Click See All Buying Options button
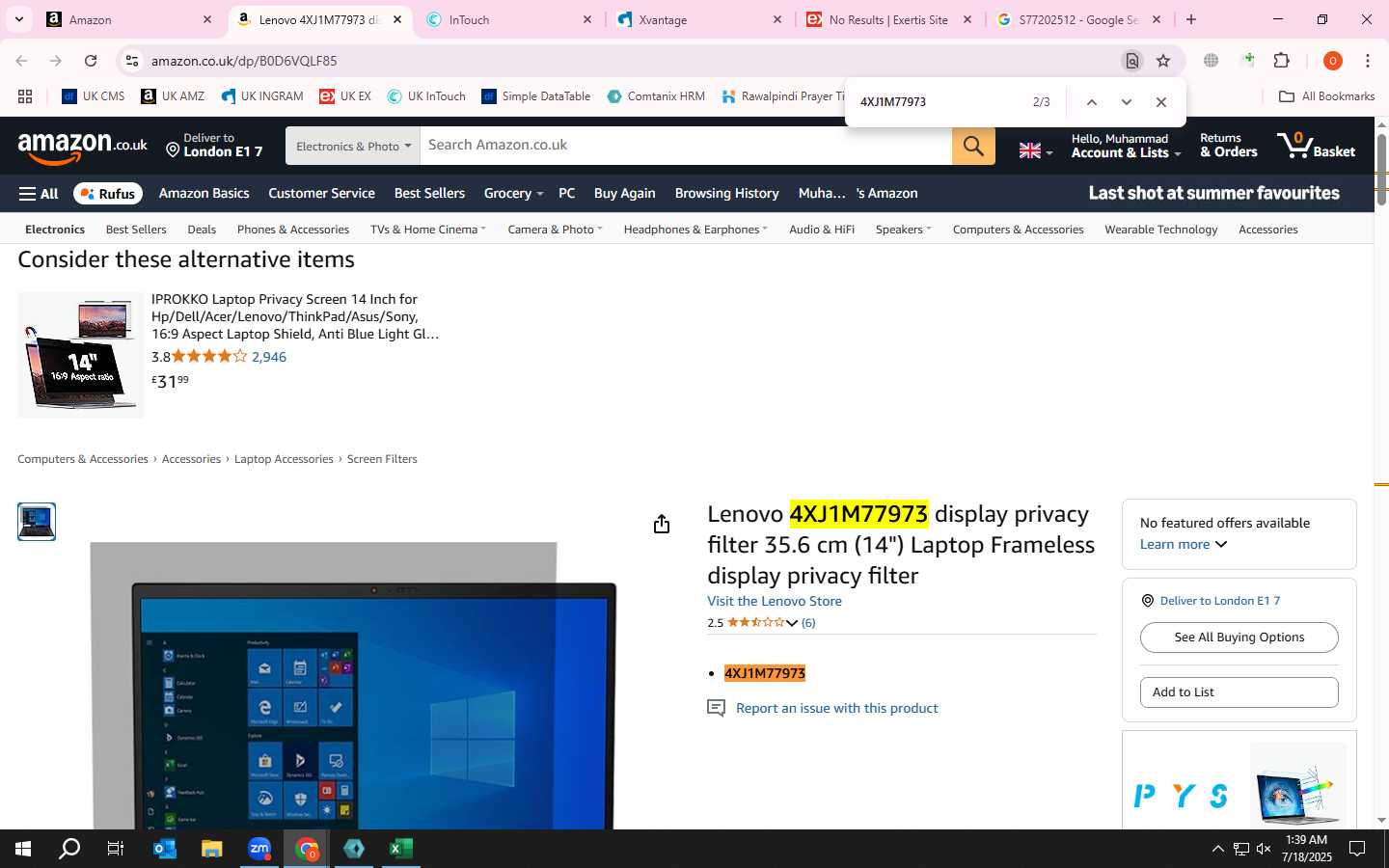1389x868 pixels. (x=1239, y=637)
